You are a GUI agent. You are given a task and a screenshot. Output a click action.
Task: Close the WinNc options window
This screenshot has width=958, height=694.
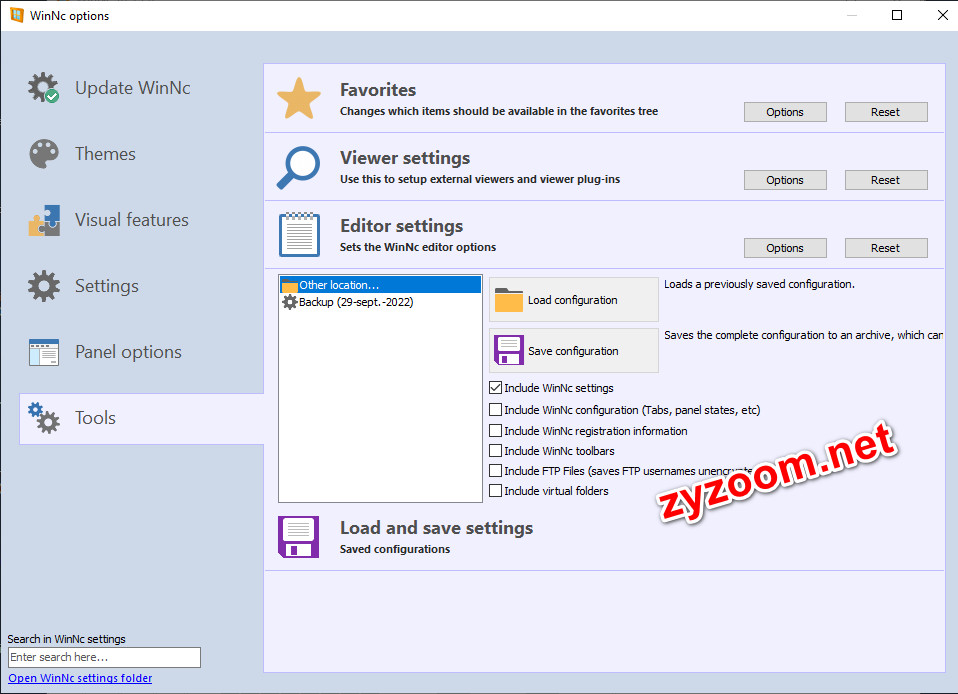pos(943,15)
